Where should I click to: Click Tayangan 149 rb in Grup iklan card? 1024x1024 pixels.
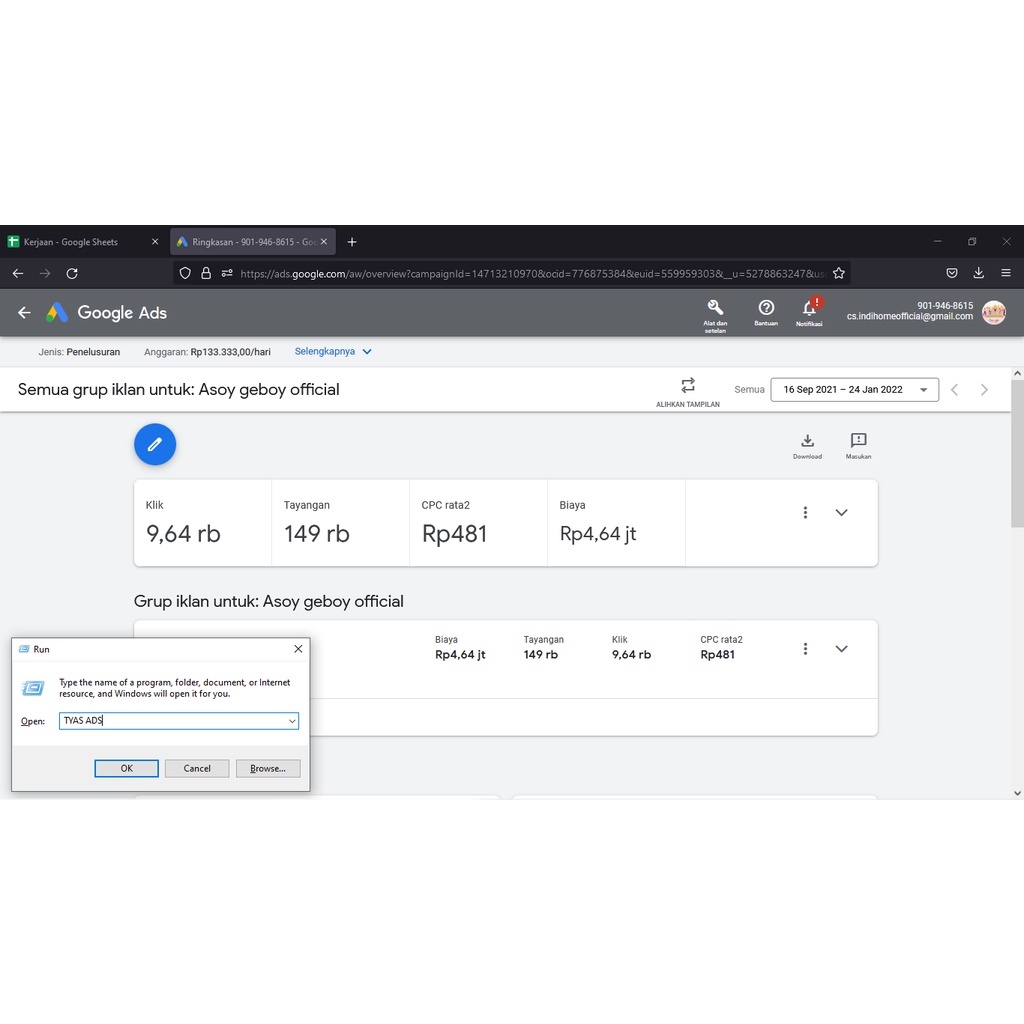(543, 648)
